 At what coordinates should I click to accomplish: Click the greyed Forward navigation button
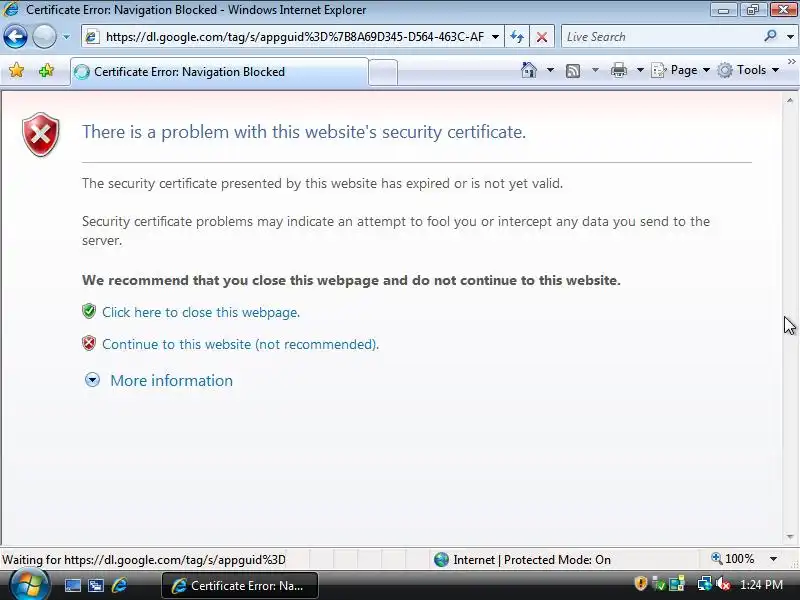pyautogui.click(x=44, y=37)
